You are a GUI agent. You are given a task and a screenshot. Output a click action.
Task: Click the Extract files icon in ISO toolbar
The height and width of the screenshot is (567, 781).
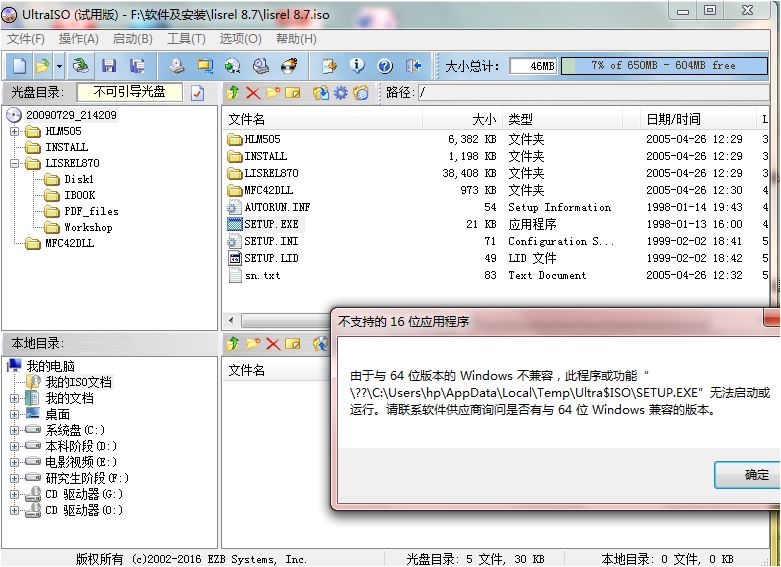(321, 93)
